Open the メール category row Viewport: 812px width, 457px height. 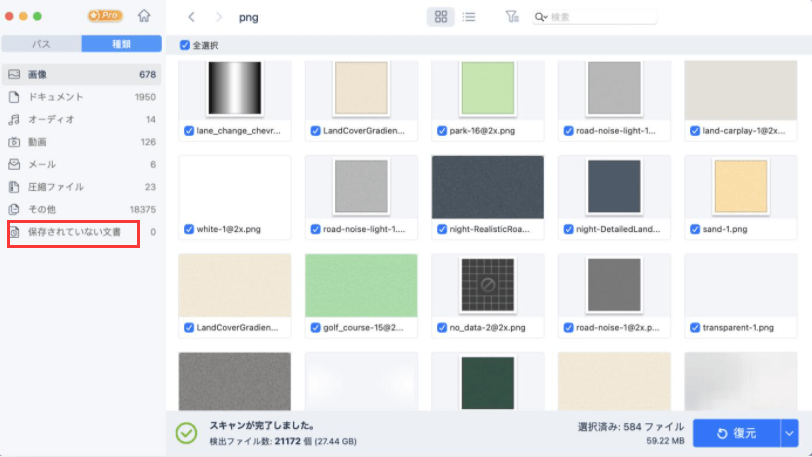tap(82, 164)
